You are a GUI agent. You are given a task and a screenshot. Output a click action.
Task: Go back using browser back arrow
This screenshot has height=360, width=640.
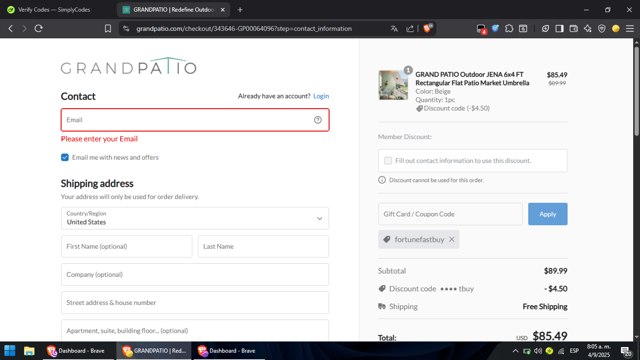coord(11,29)
